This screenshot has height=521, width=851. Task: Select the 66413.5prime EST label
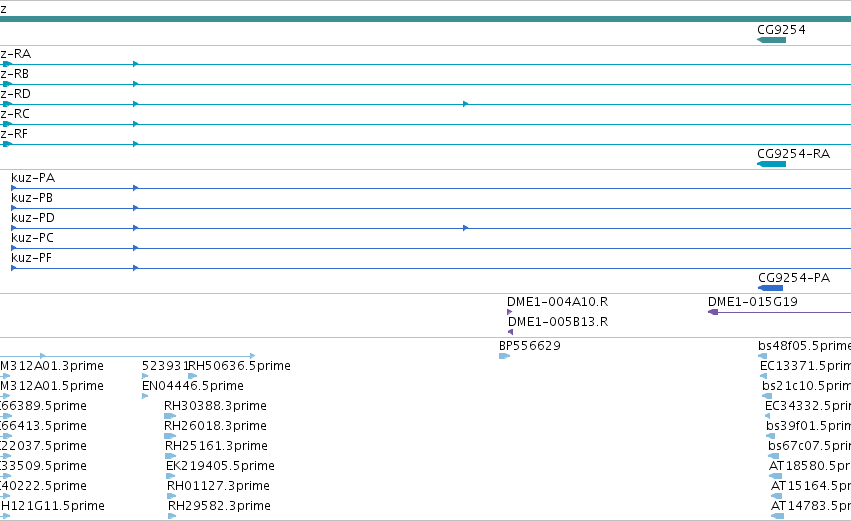tap(43, 426)
